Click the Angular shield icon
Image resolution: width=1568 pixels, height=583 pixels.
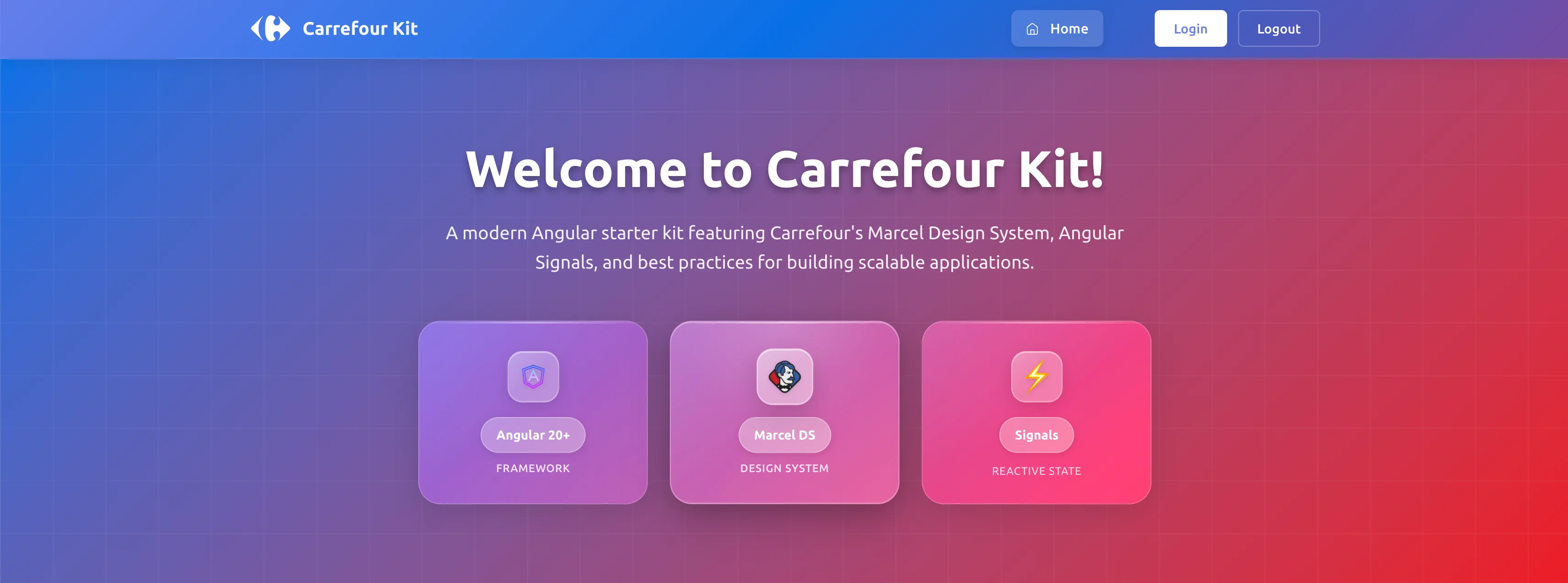(533, 377)
